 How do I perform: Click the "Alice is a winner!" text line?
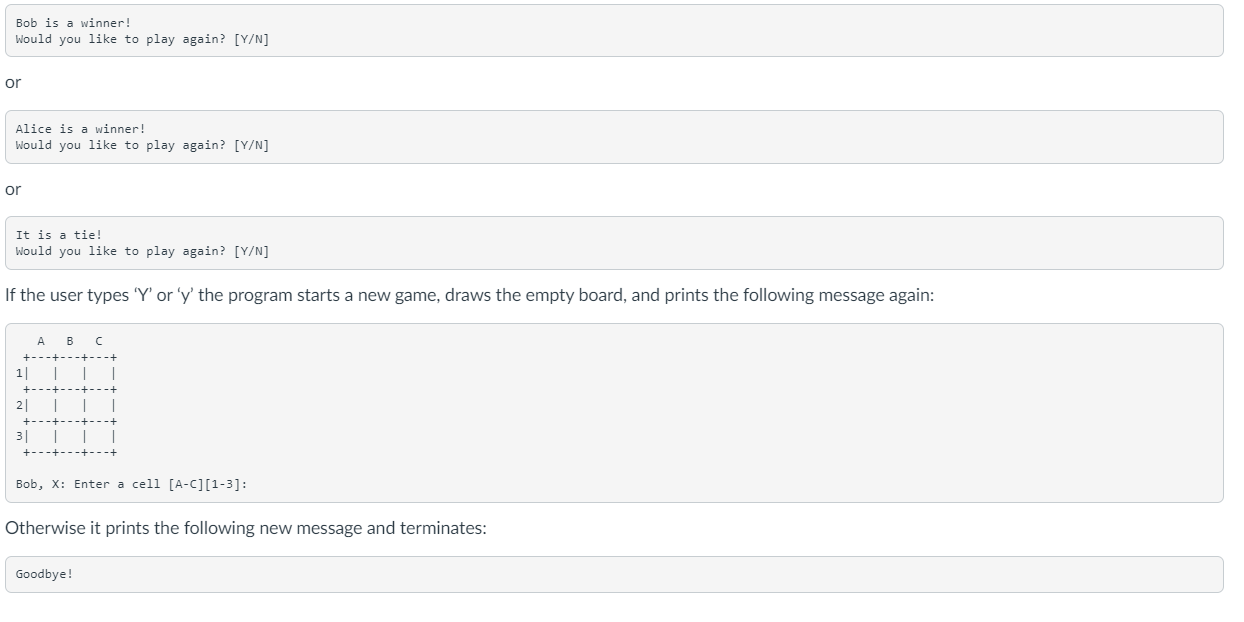(80, 128)
